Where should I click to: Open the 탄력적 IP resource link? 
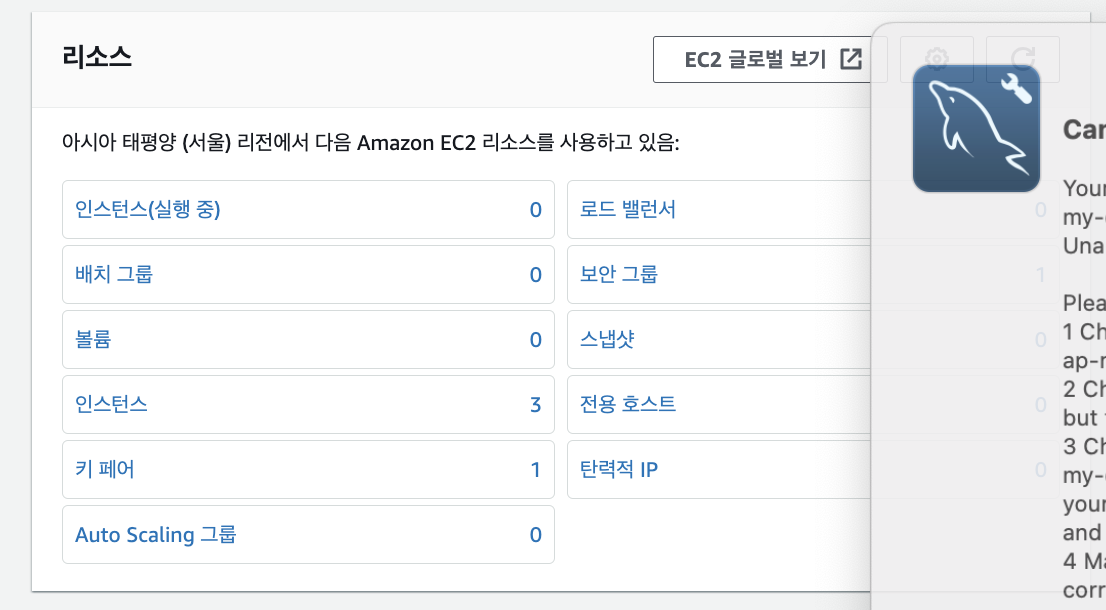619,470
